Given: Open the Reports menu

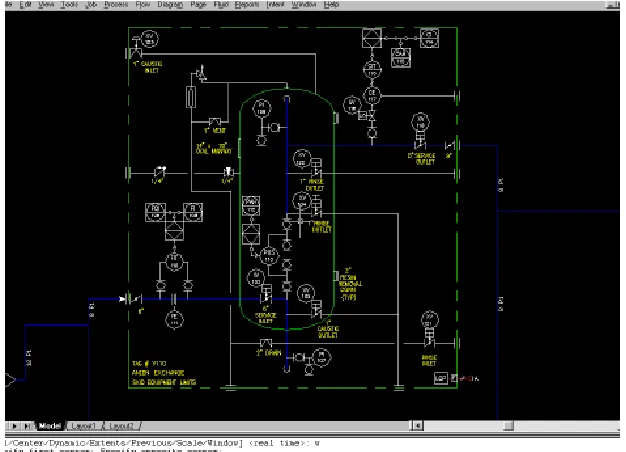Looking at the screenshot, I should (x=247, y=4).
